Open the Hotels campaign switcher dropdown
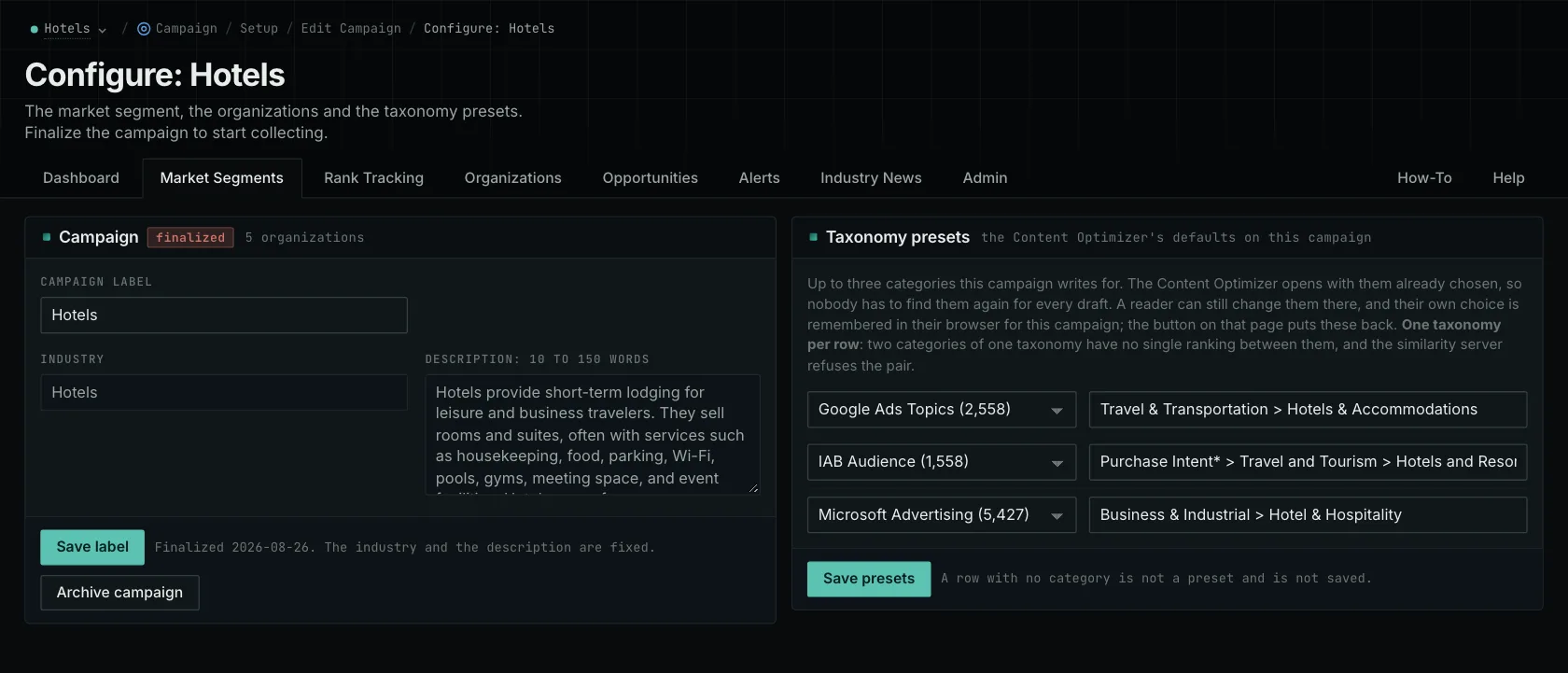Image resolution: width=1568 pixels, height=673 pixels. [68, 29]
